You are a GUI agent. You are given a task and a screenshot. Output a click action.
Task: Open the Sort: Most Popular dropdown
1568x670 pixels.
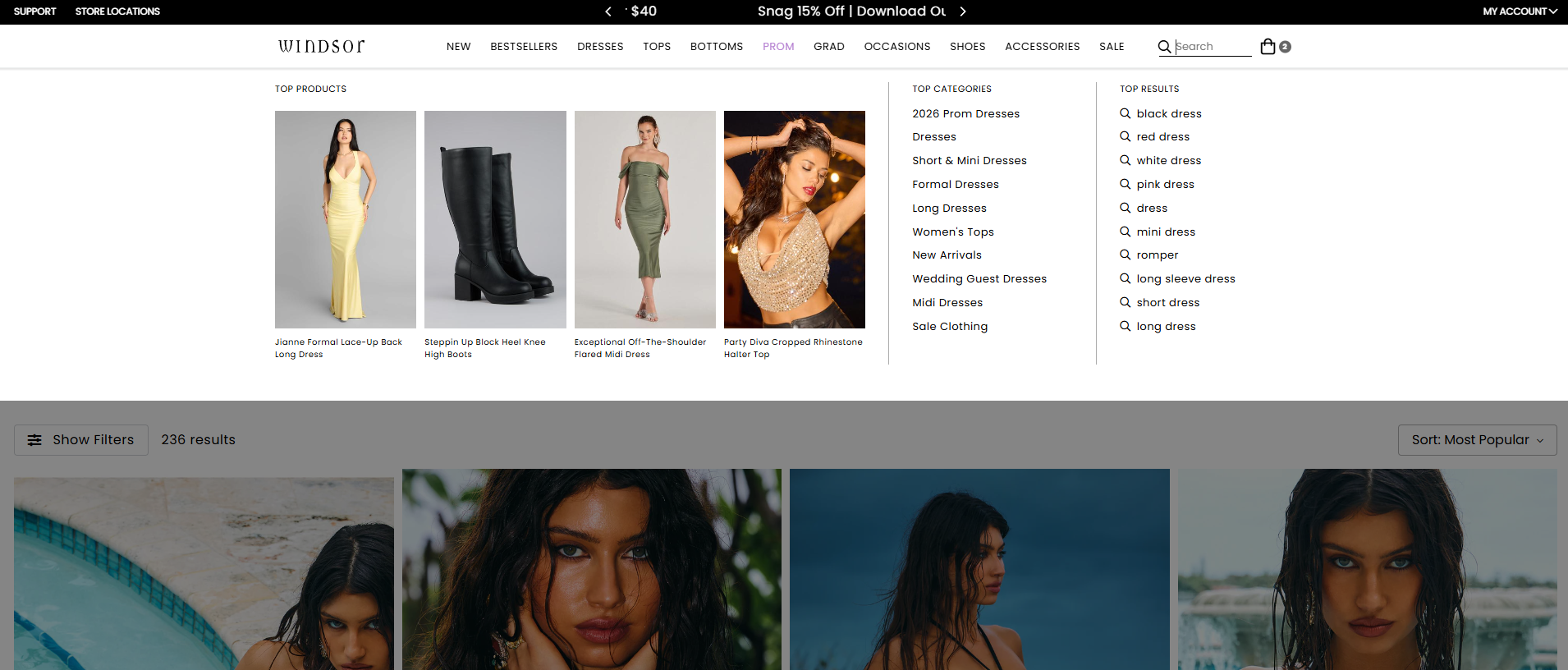(x=1477, y=440)
